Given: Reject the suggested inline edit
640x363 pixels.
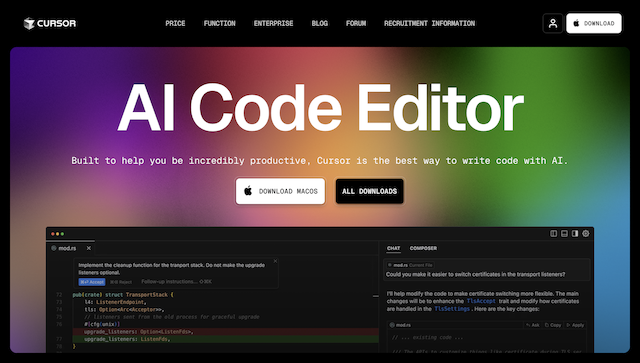Looking at the screenshot, I should (x=121, y=282).
